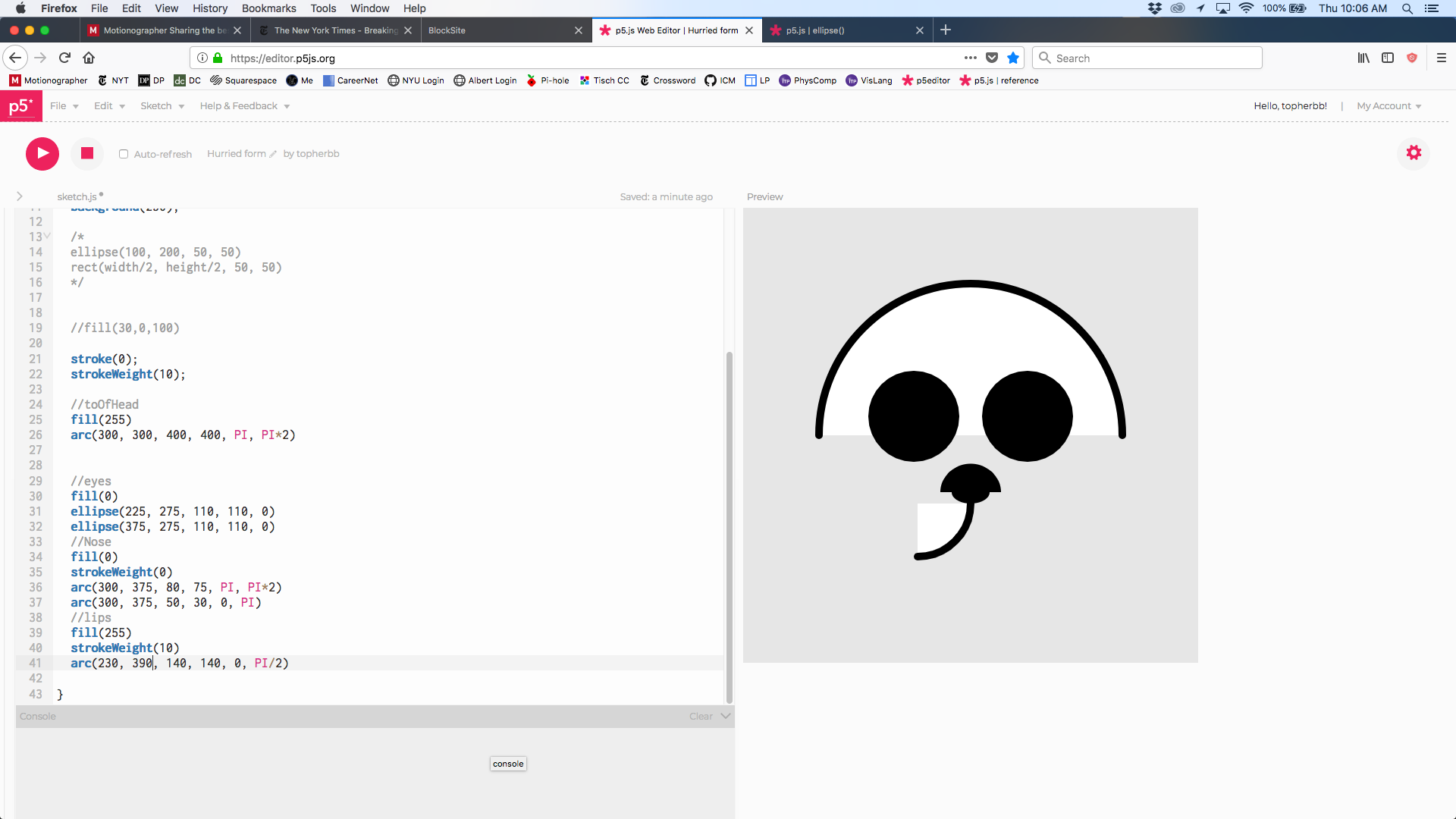Open the Wi-Fi status menu
The width and height of the screenshot is (1456, 819).
1246,8
